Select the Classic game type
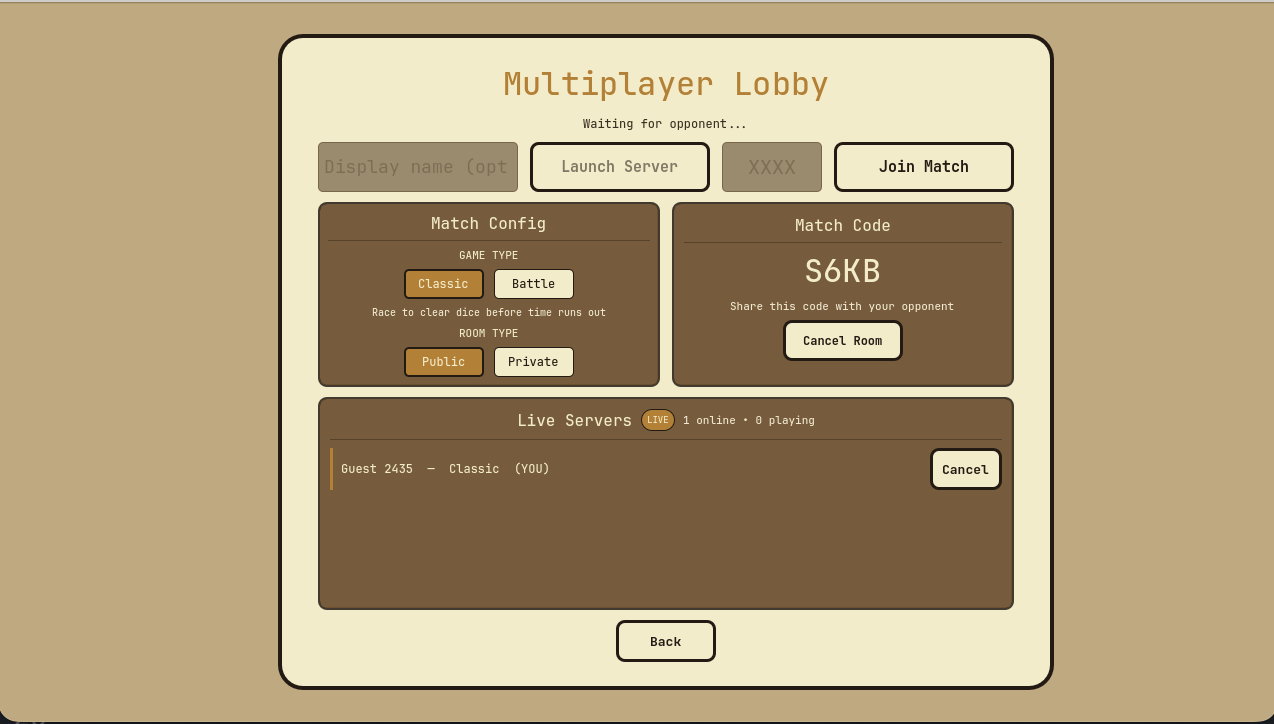Viewport: 1274px width, 724px height. click(x=443, y=283)
